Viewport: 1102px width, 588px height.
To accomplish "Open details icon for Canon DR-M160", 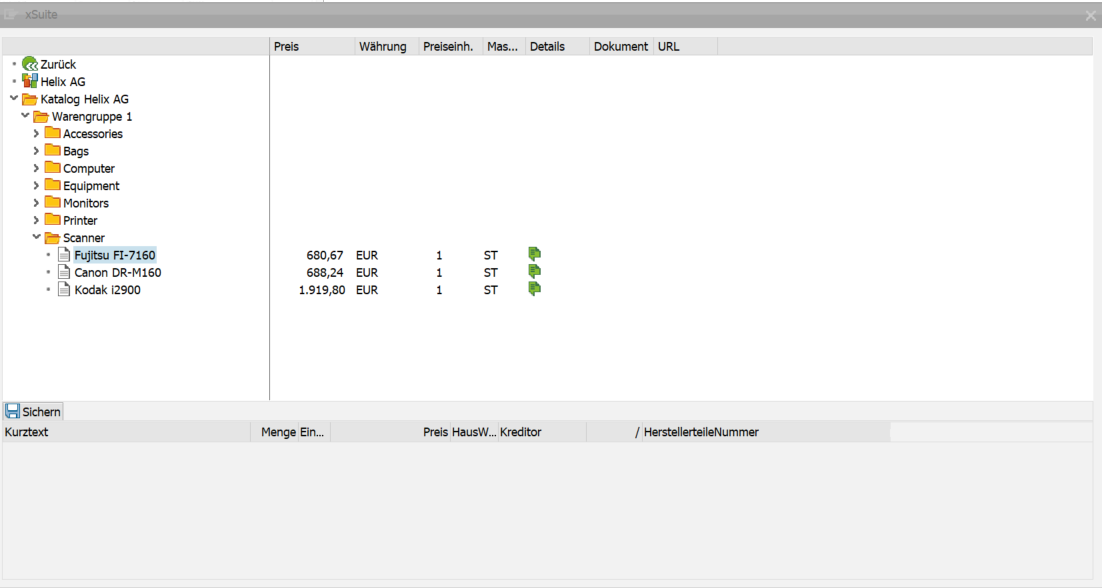I will (534, 272).
